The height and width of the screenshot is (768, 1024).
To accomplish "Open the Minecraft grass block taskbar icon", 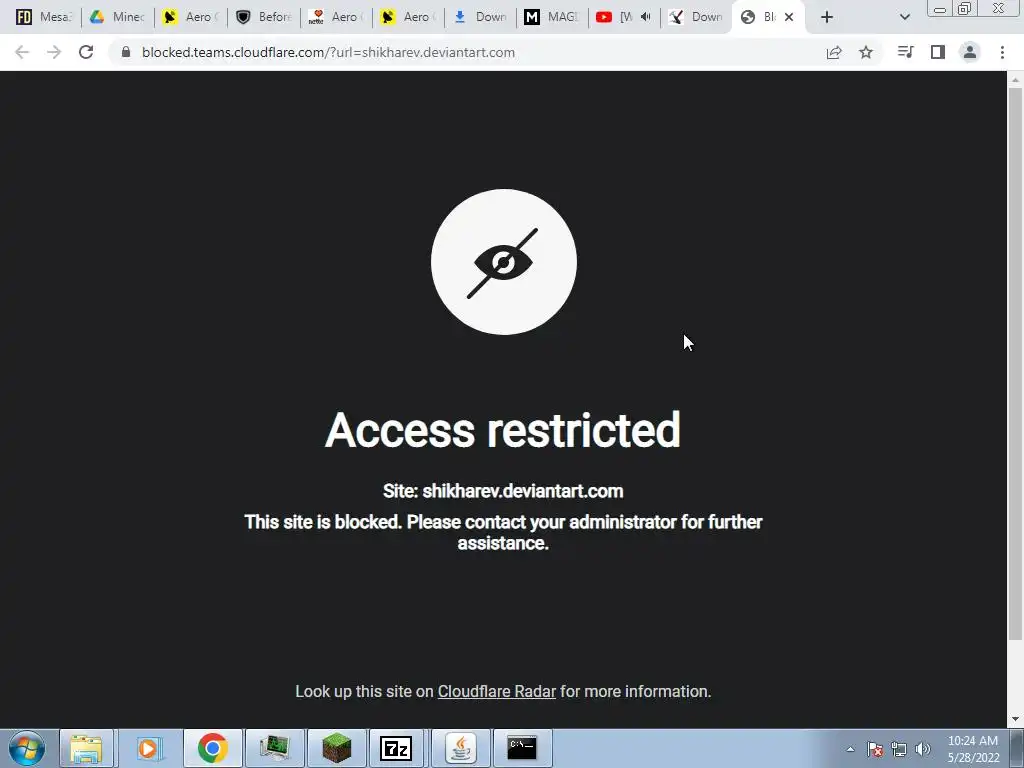I will point(336,748).
